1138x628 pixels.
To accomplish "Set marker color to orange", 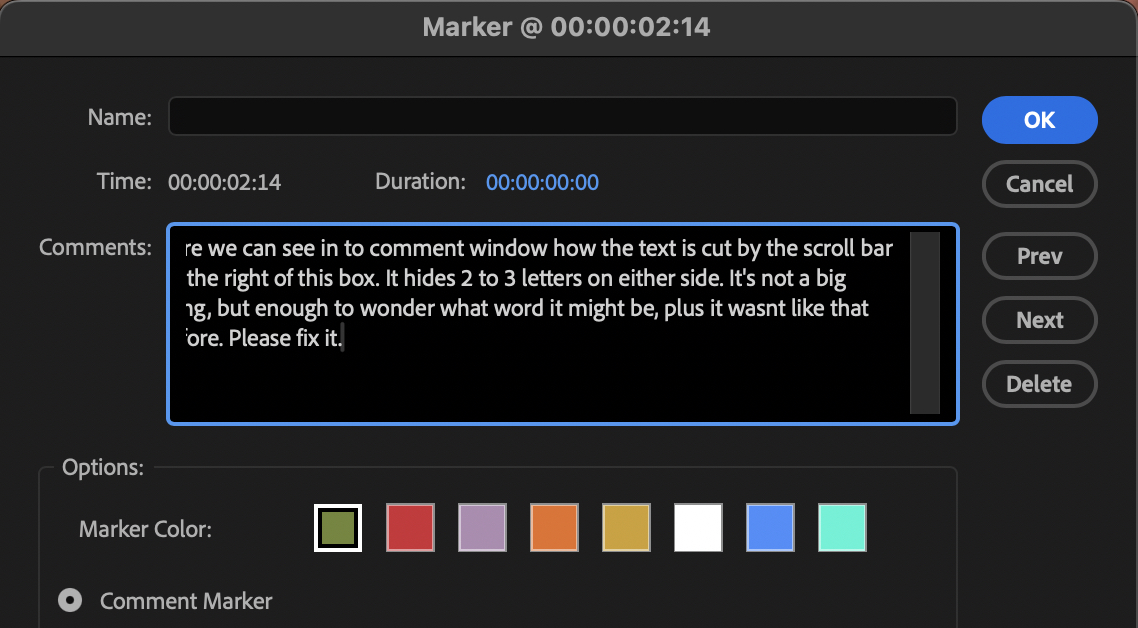I will click(554, 527).
